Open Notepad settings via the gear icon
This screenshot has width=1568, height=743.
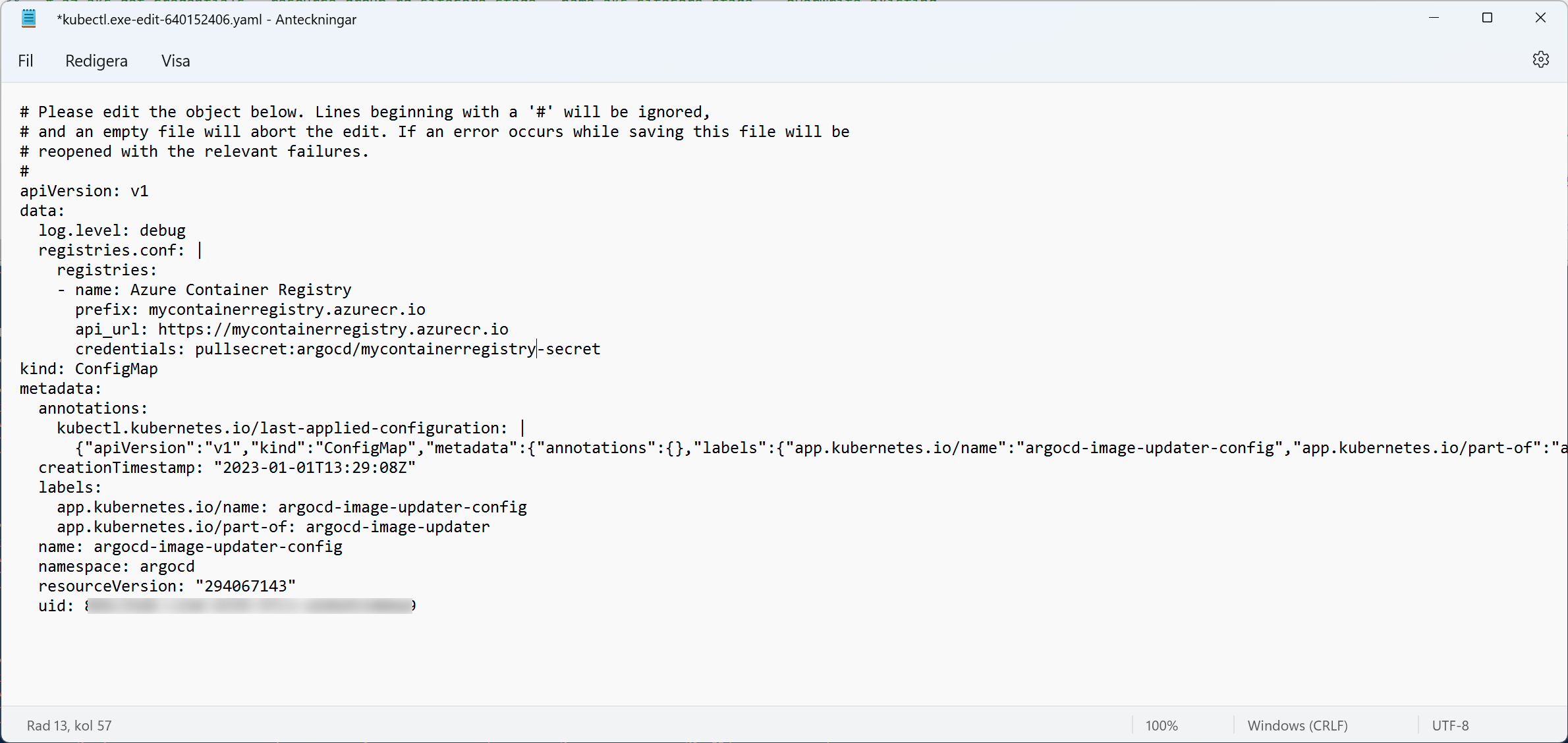(x=1541, y=60)
